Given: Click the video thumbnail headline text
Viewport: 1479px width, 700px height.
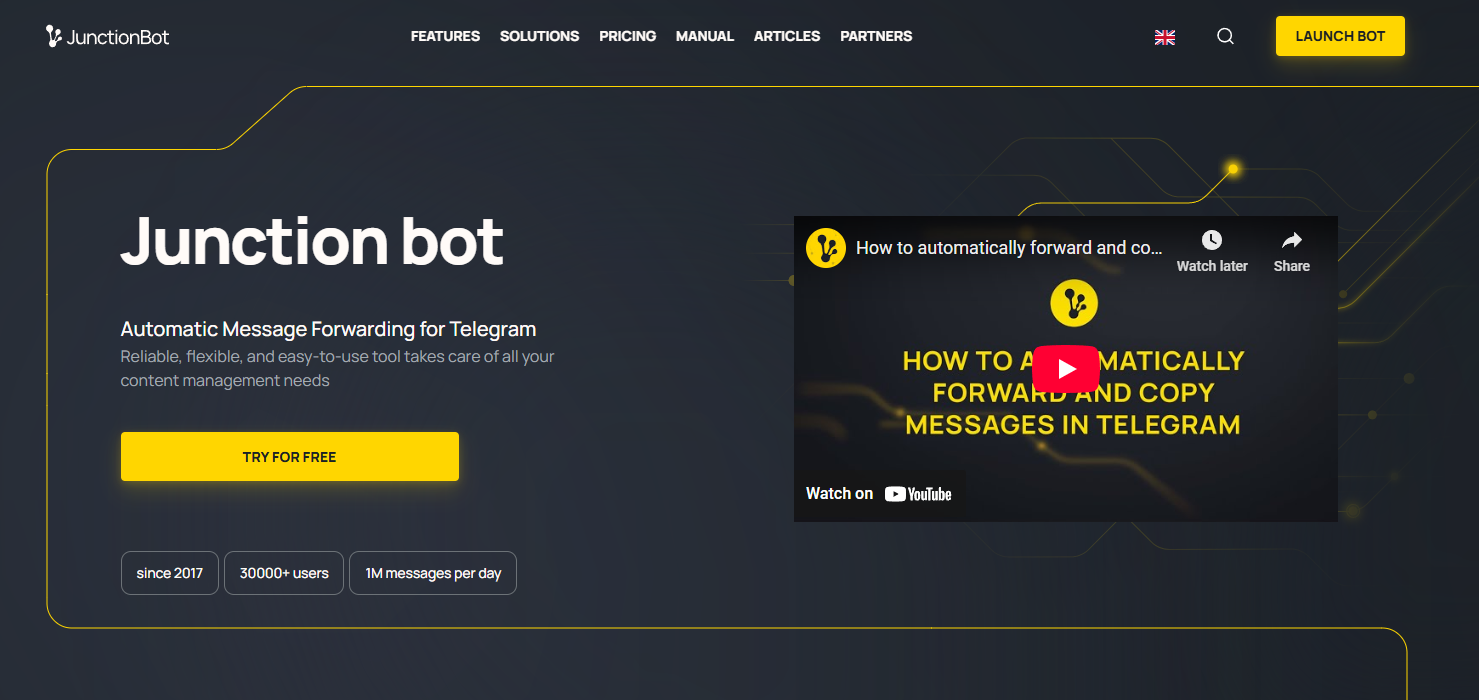Looking at the screenshot, I should click(1073, 393).
